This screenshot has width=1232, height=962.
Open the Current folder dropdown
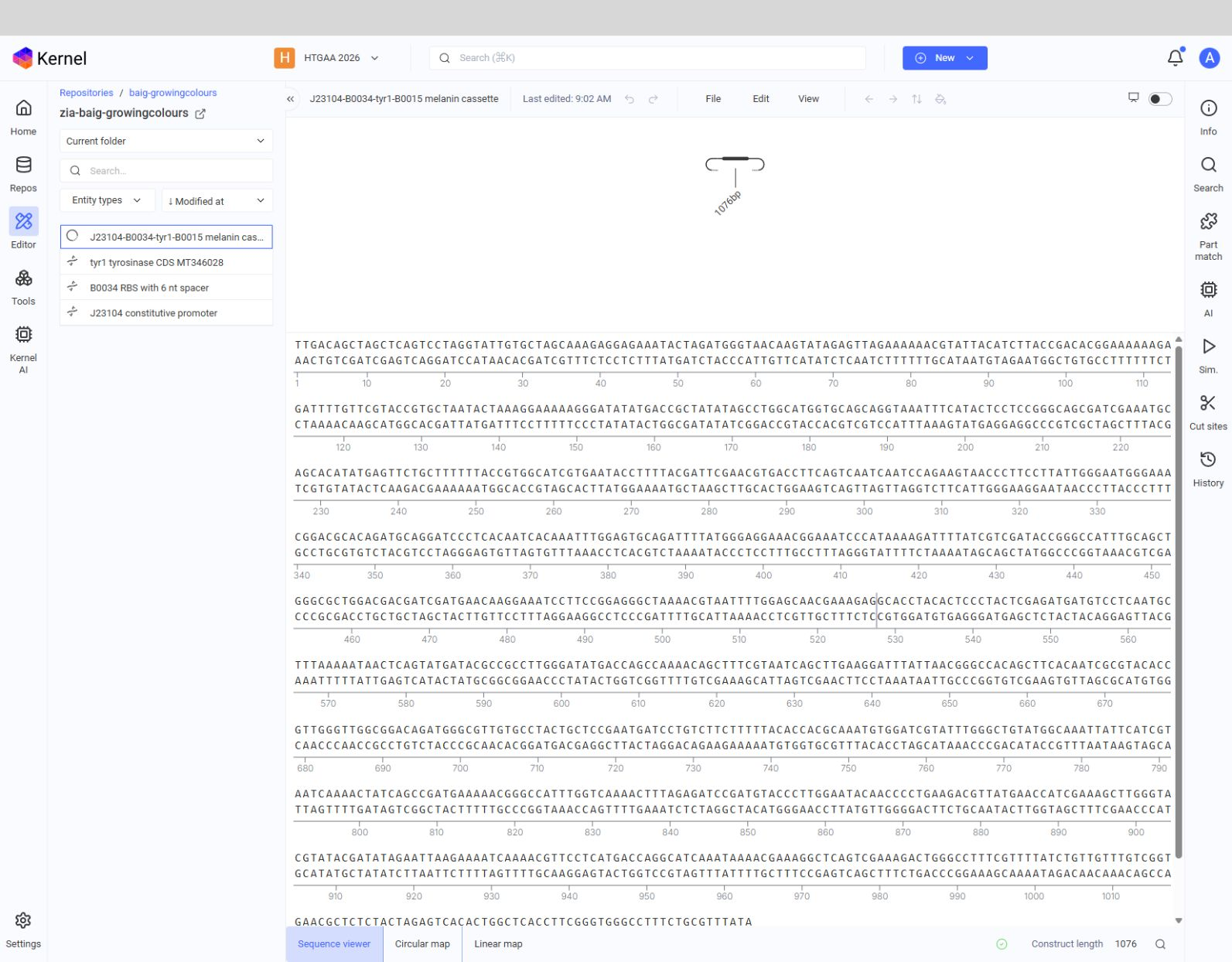tap(166, 141)
